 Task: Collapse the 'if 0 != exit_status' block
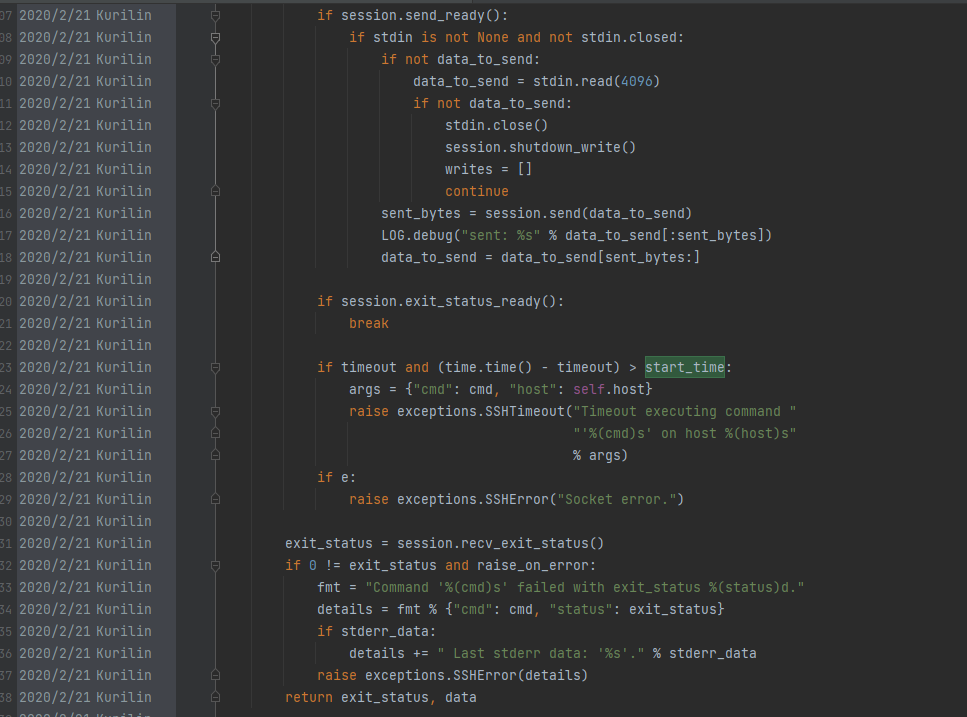(215, 565)
